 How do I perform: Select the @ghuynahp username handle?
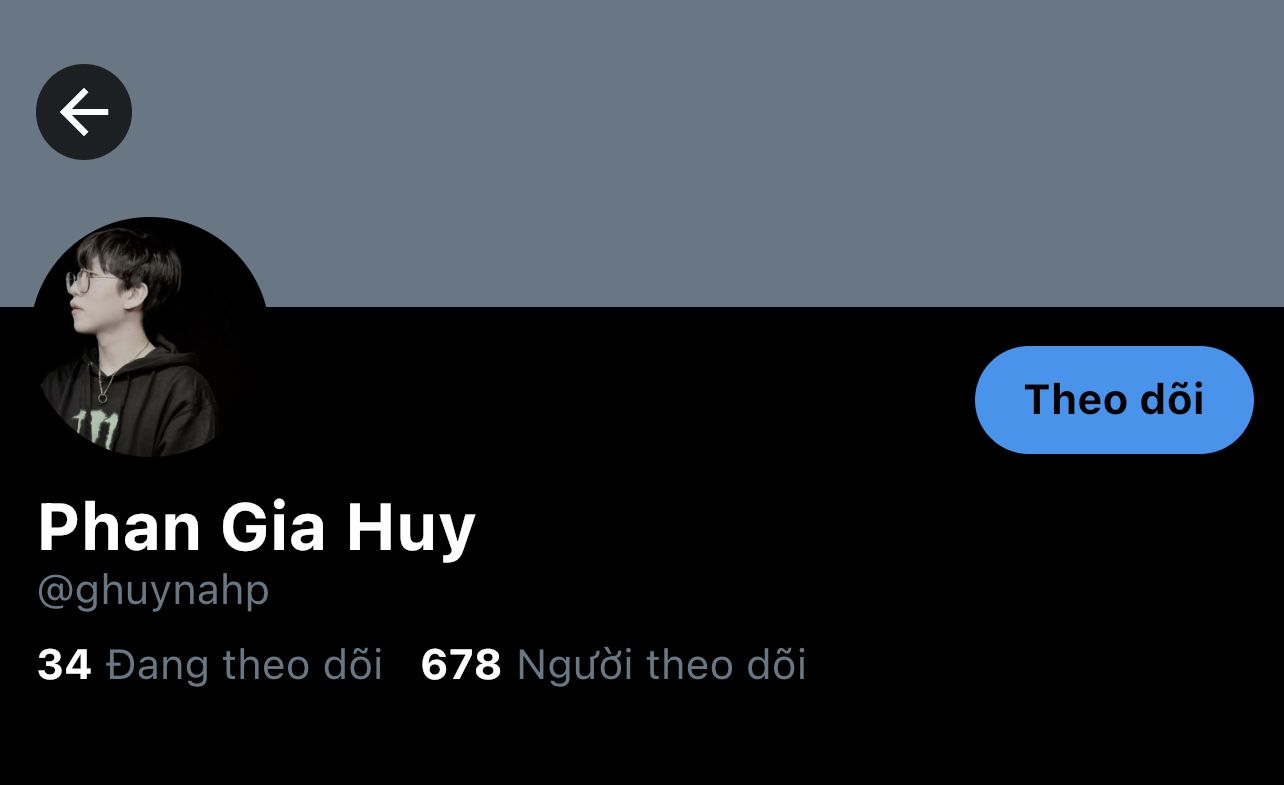[153, 591]
